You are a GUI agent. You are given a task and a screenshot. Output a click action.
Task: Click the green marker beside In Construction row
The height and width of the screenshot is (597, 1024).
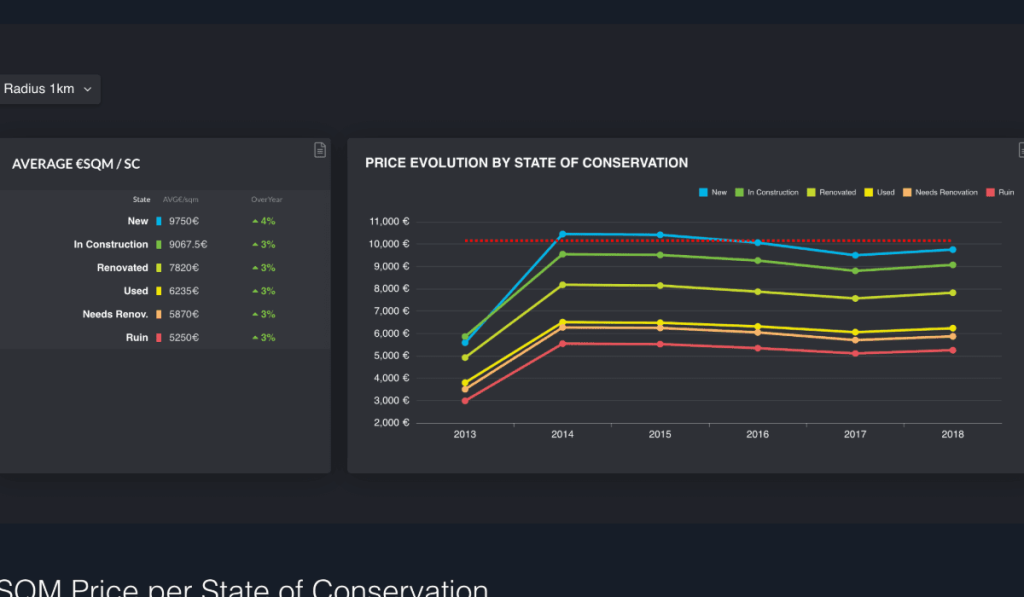click(x=158, y=244)
